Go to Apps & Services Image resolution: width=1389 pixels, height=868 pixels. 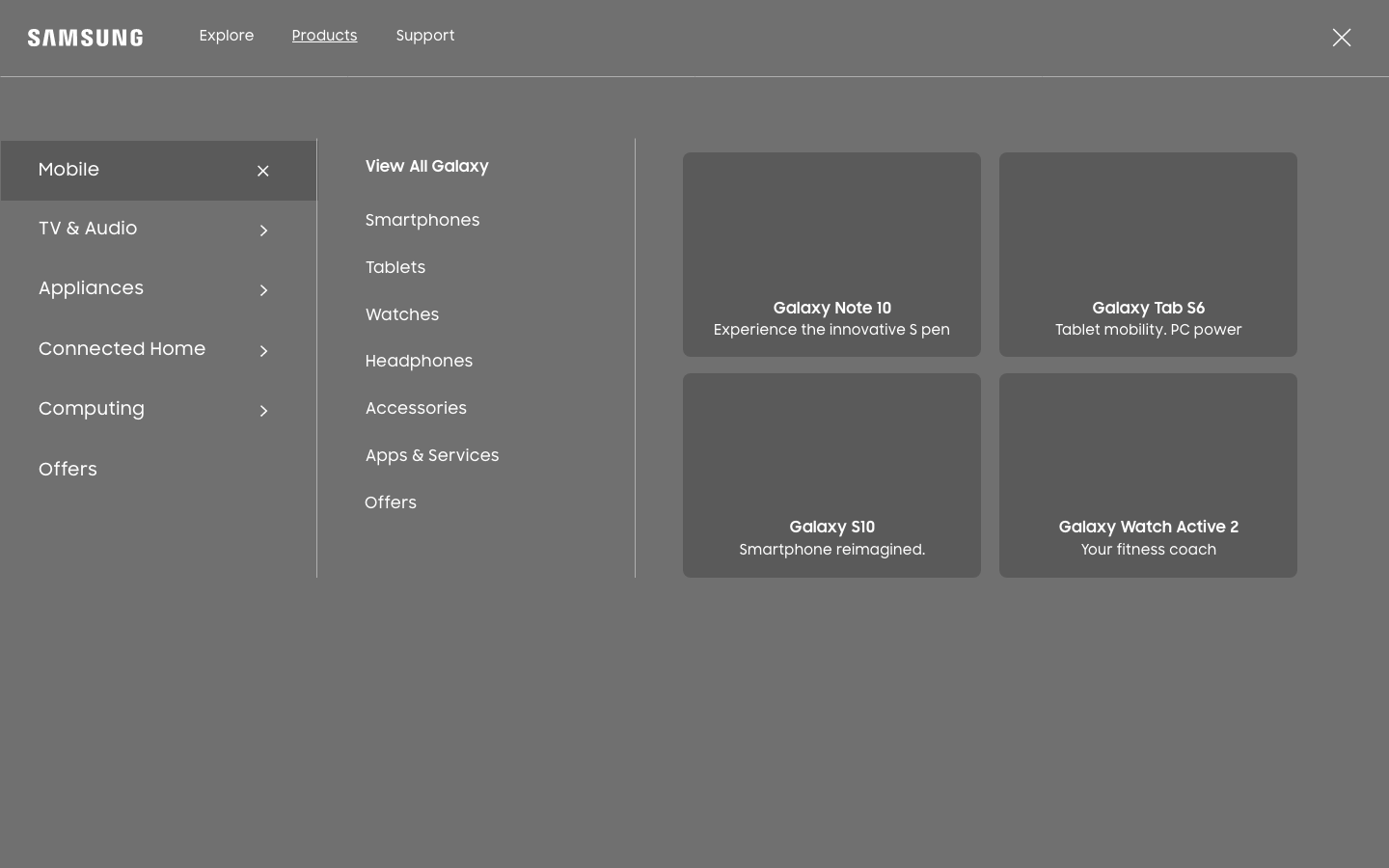[x=432, y=456]
